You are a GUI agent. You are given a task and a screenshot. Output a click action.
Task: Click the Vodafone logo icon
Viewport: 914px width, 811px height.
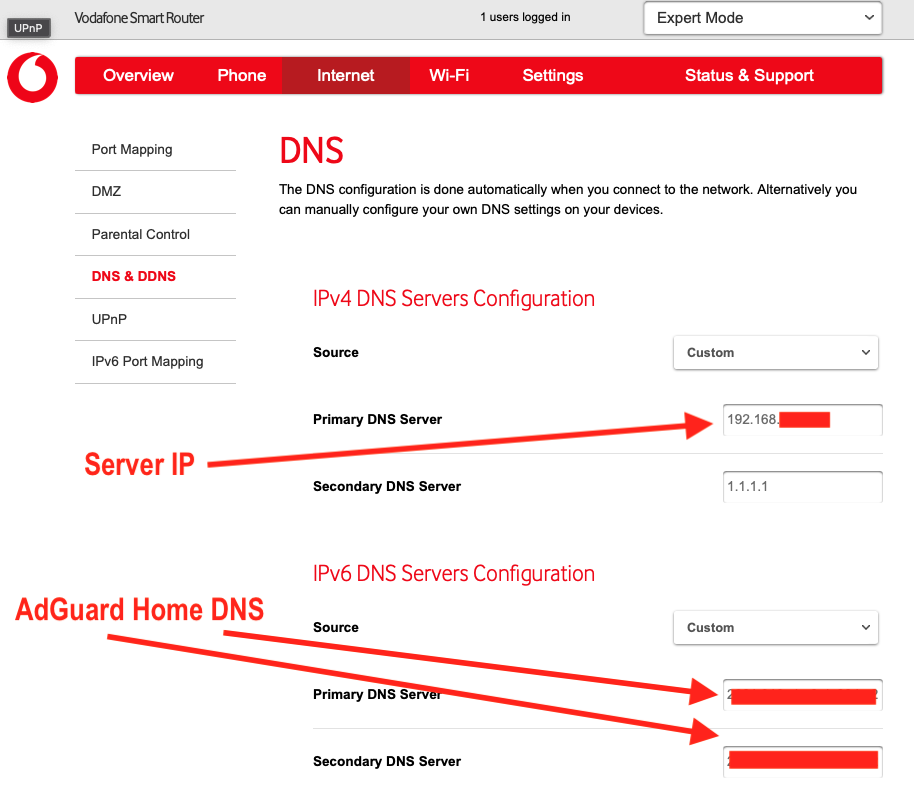[x=33, y=77]
